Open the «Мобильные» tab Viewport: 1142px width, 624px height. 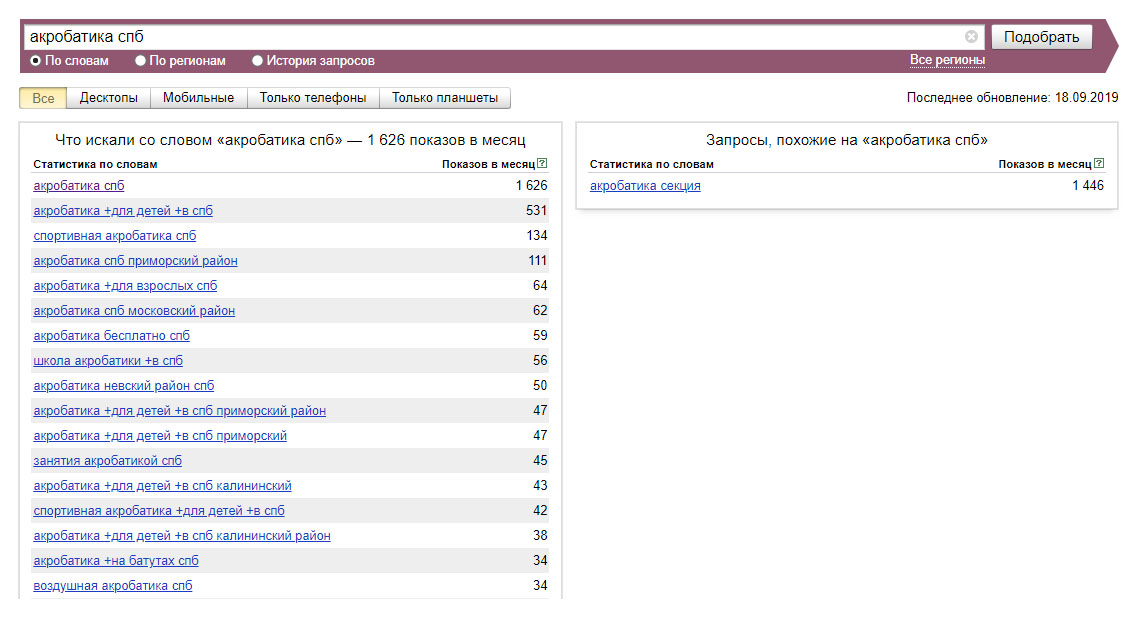click(198, 98)
